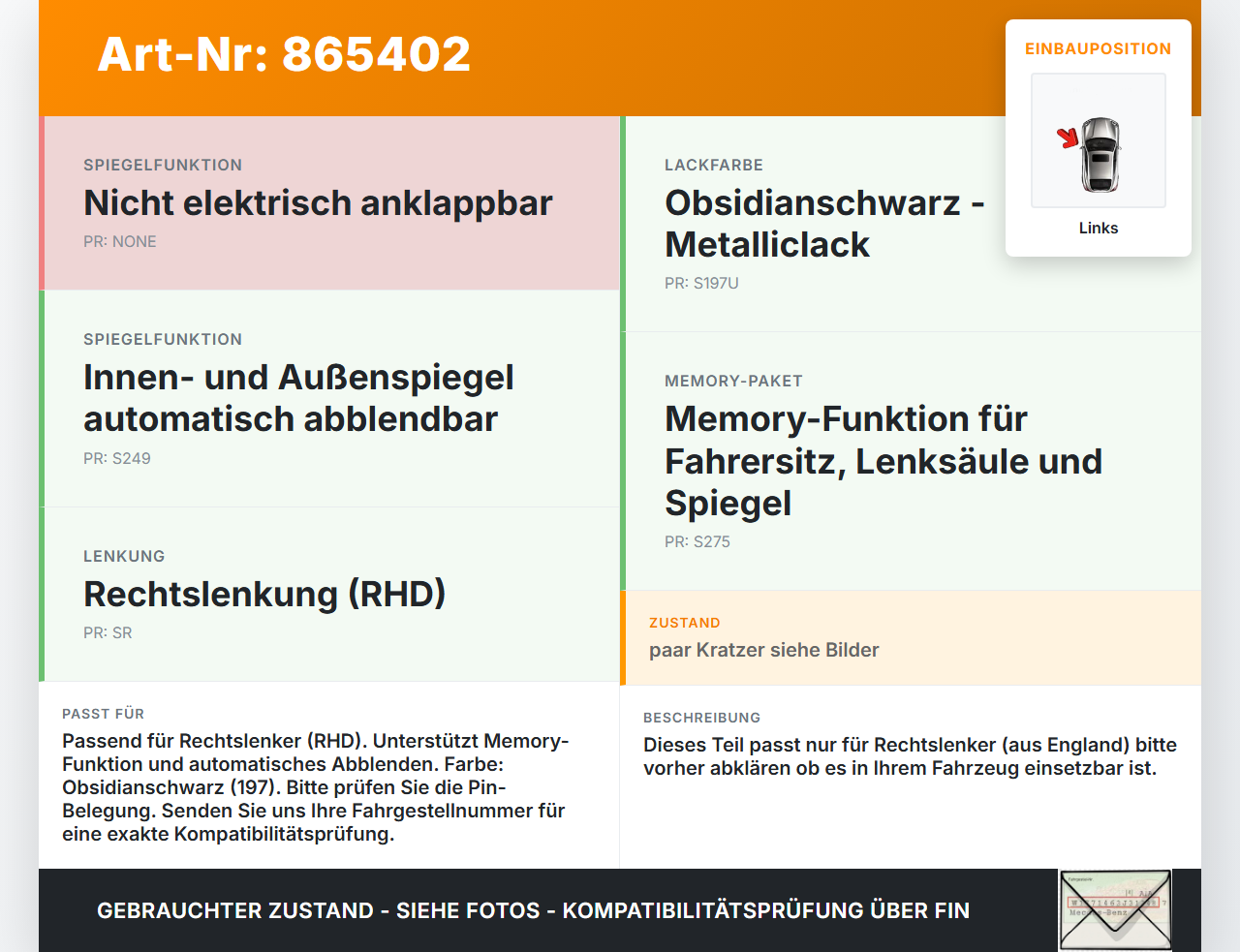Click the car position icon under Einbauposition
The width and height of the screenshot is (1240, 952).
1099,140
